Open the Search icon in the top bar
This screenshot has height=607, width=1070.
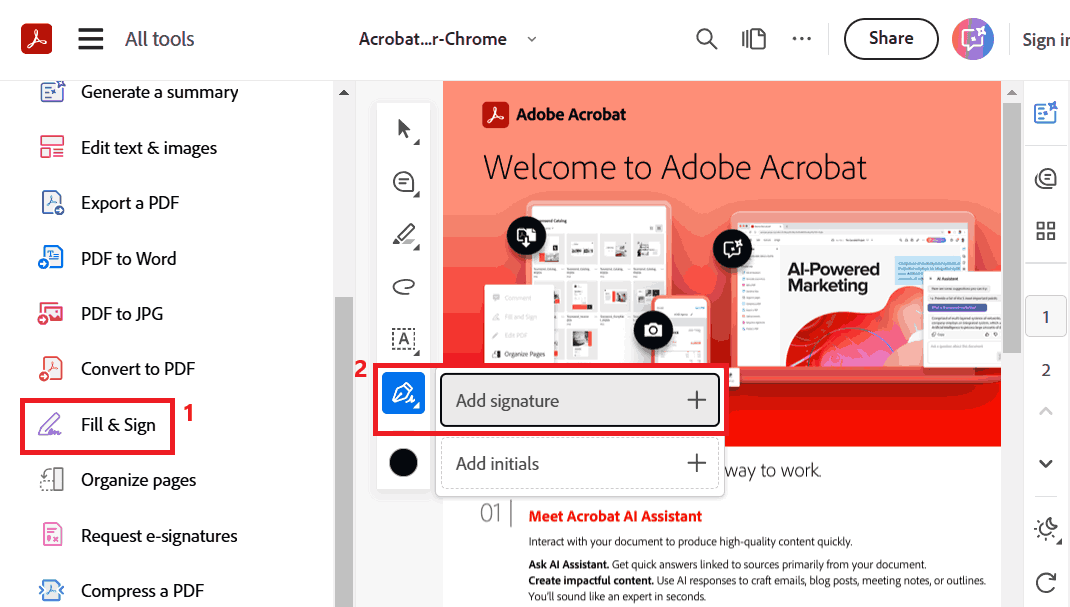point(706,38)
